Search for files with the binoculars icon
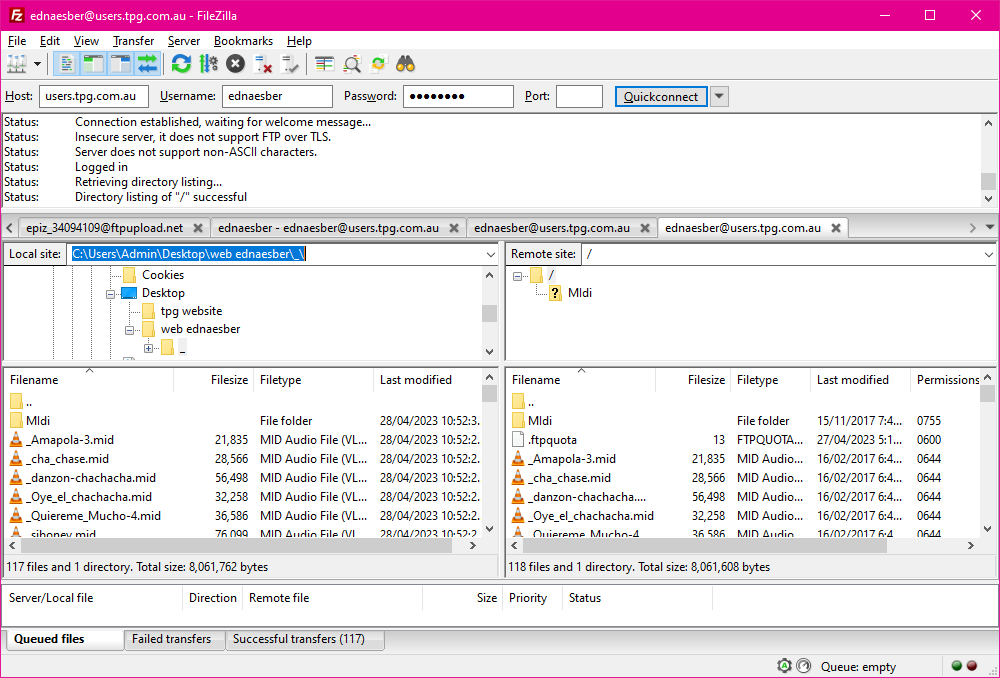Viewport: 1000px width, 678px height. (406, 64)
